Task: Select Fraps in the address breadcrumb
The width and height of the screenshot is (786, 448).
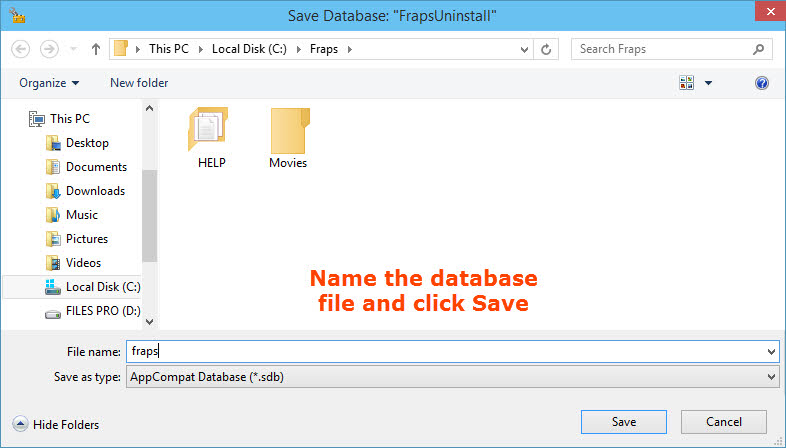Action: click(324, 49)
